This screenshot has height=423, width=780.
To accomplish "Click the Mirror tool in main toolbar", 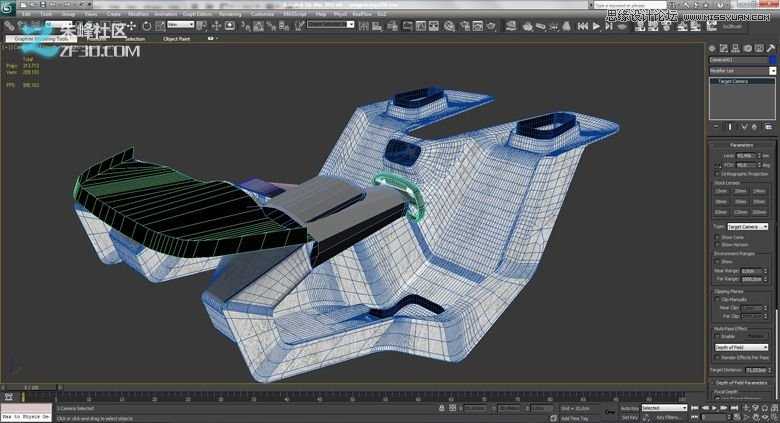I will click(x=364, y=26).
